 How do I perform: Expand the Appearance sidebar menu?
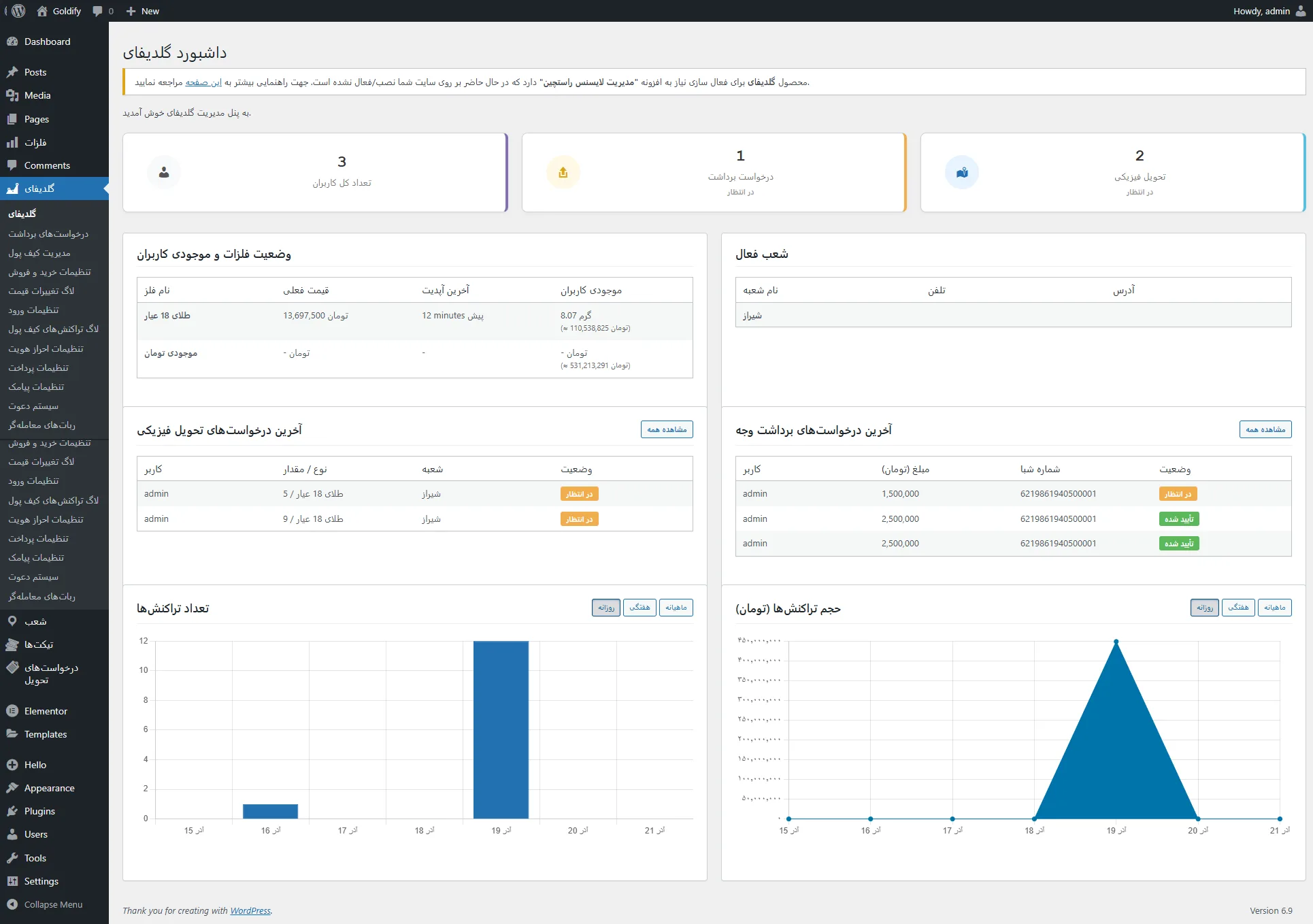pyautogui.click(x=49, y=788)
